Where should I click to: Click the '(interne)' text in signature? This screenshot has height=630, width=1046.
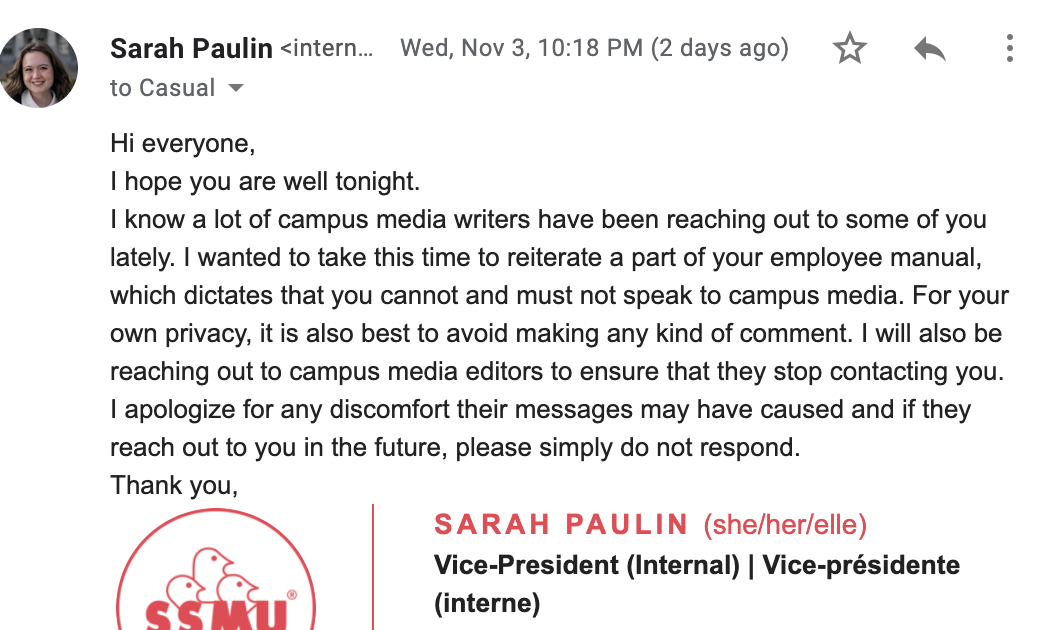click(487, 603)
